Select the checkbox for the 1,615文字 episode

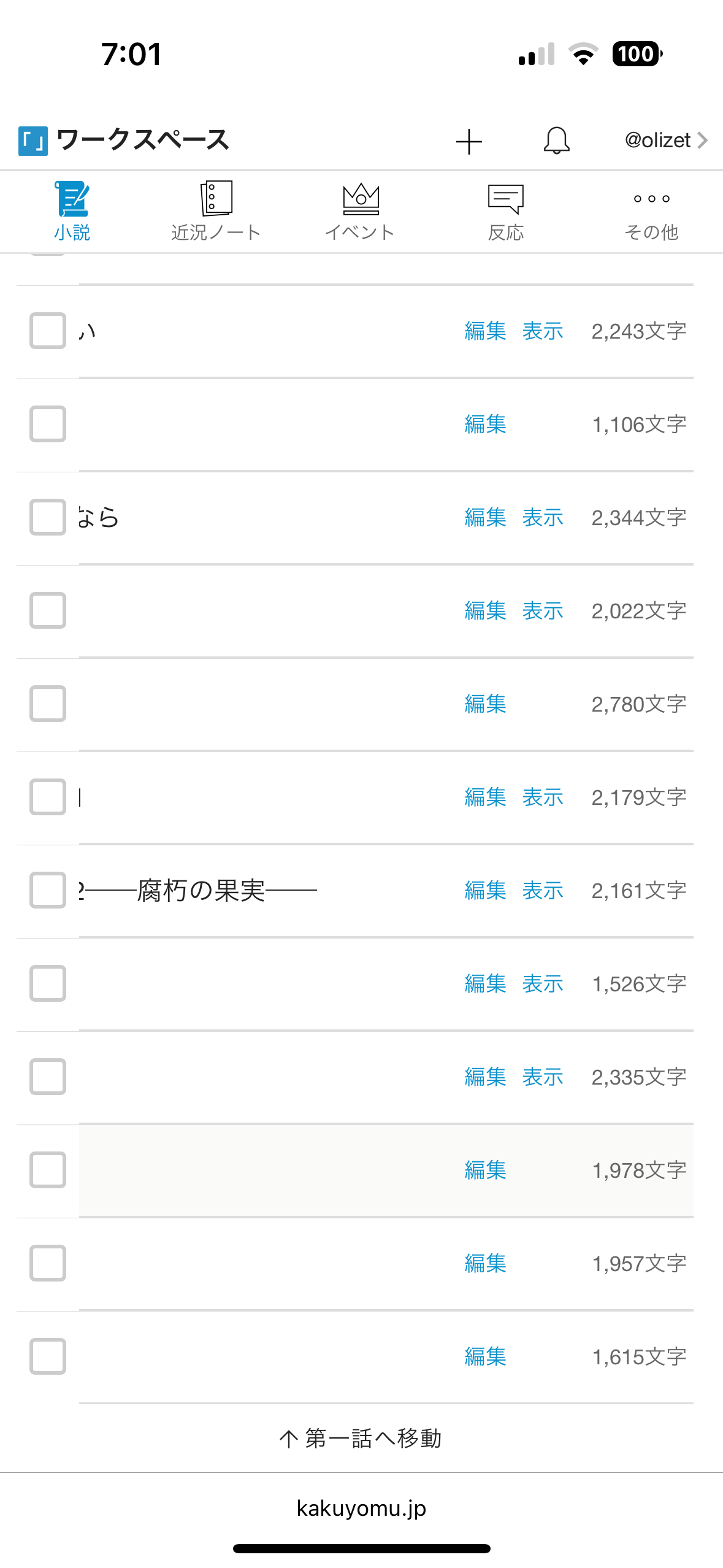point(48,1356)
